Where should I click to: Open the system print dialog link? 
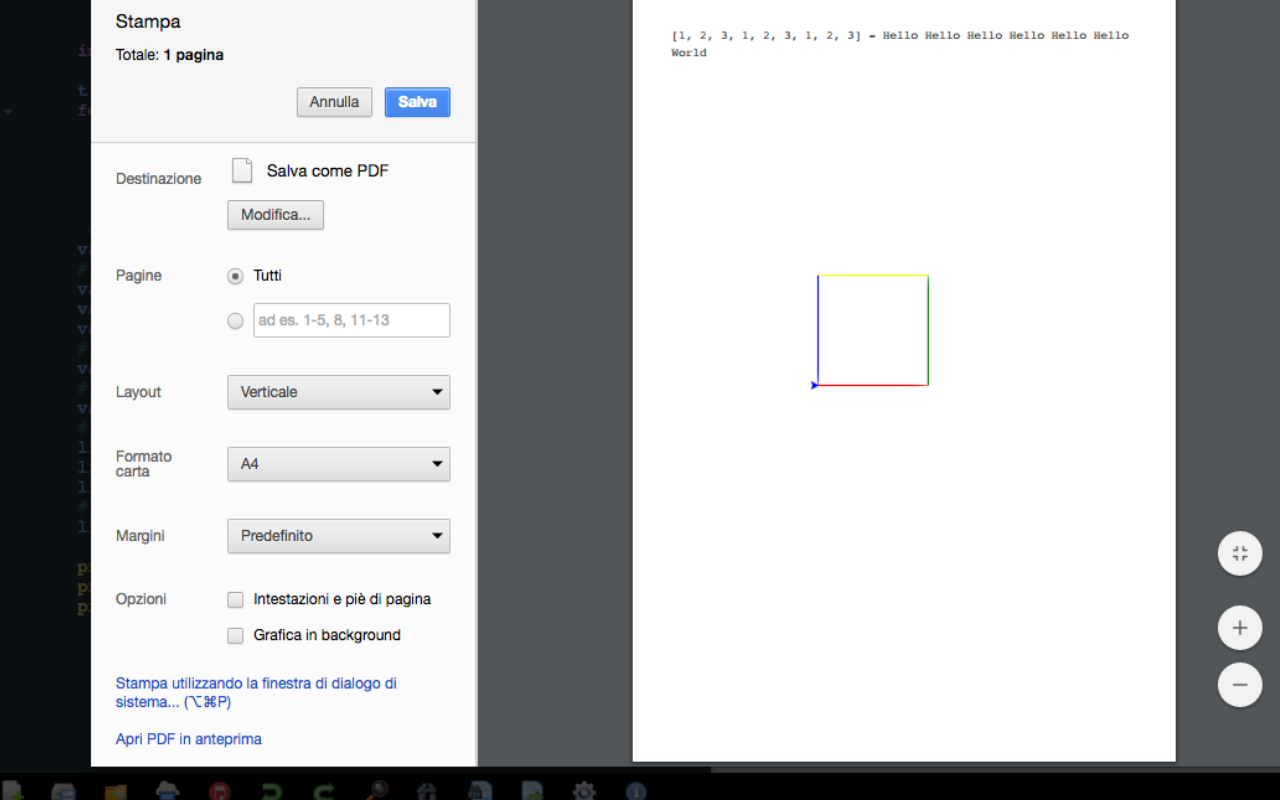coord(256,693)
